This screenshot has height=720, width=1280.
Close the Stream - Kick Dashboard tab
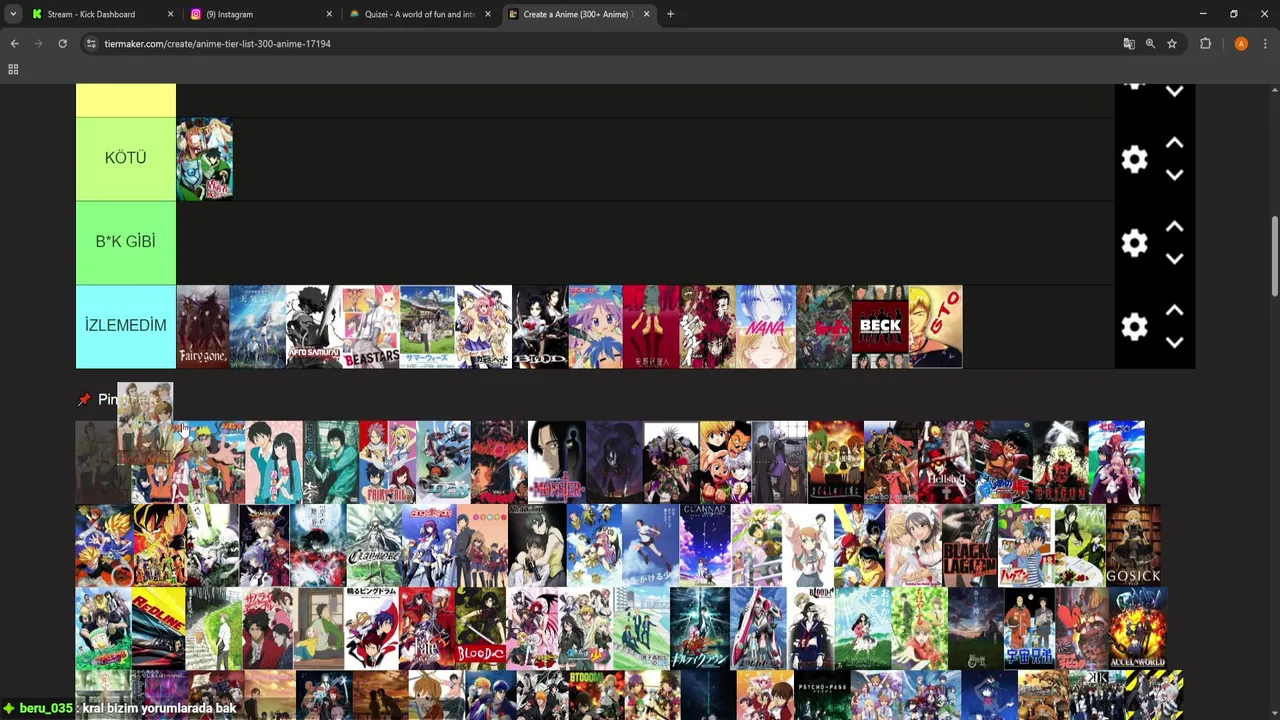170,14
